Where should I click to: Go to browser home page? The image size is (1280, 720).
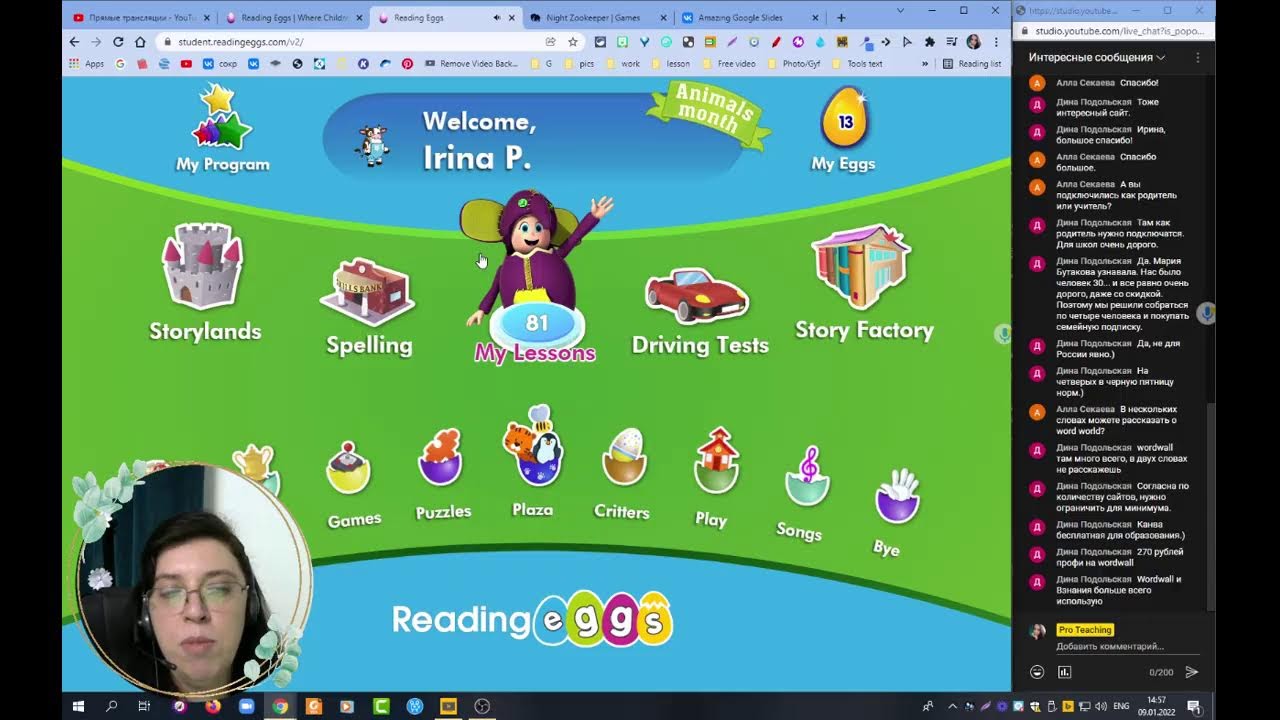click(140, 42)
